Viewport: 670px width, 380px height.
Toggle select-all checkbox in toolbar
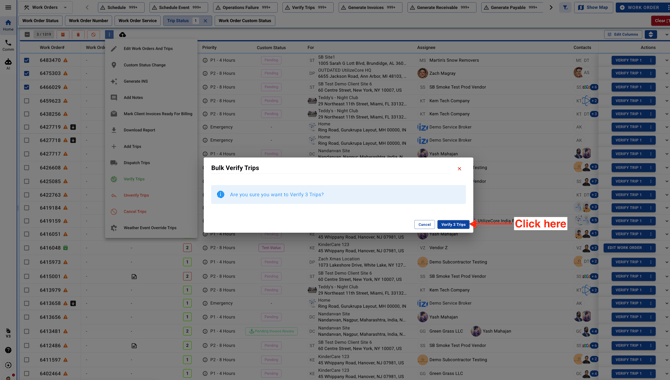coord(27,34)
